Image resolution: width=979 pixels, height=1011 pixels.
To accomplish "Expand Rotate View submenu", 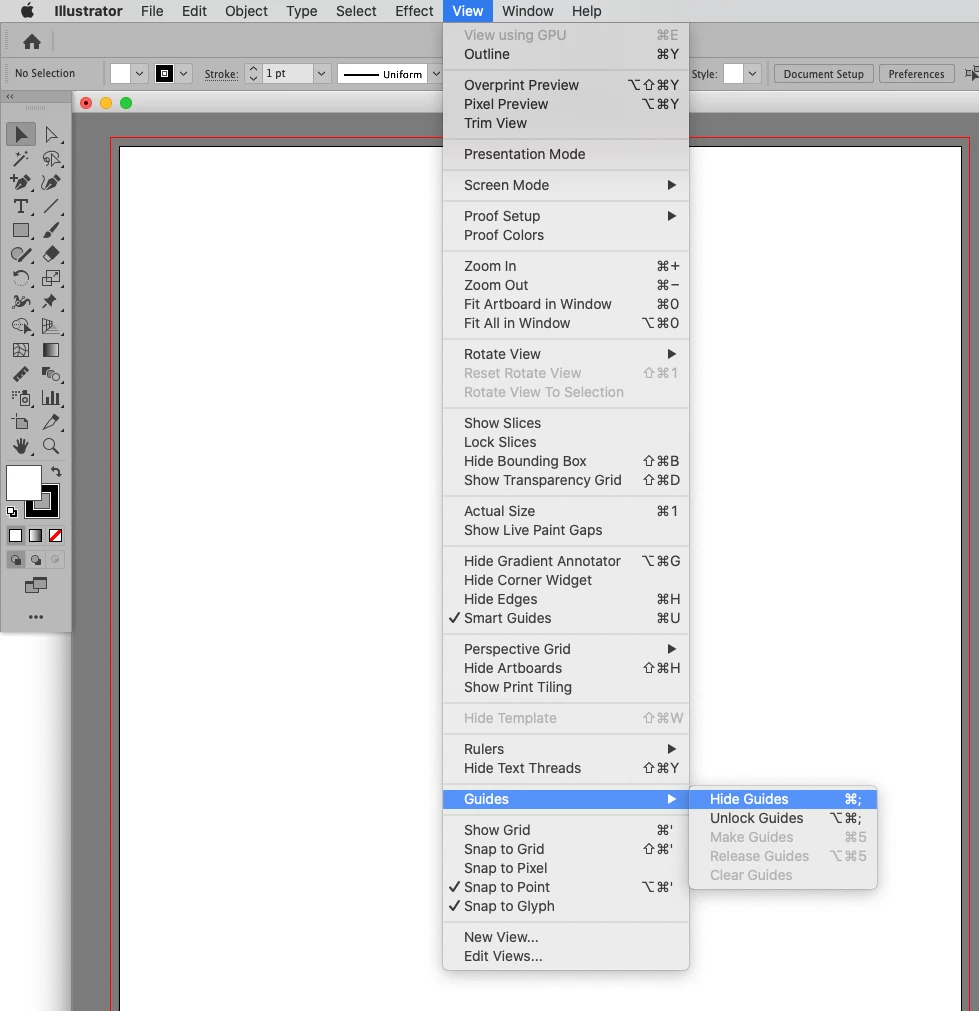I will coord(566,354).
